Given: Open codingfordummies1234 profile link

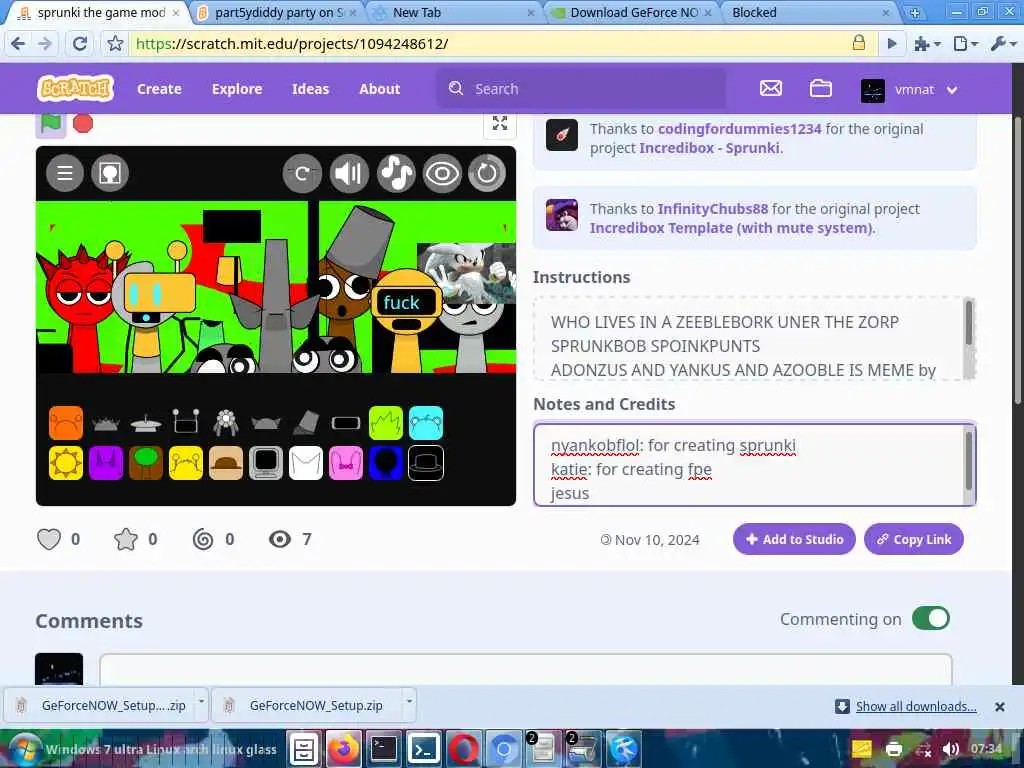Looking at the screenshot, I should [739, 129].
